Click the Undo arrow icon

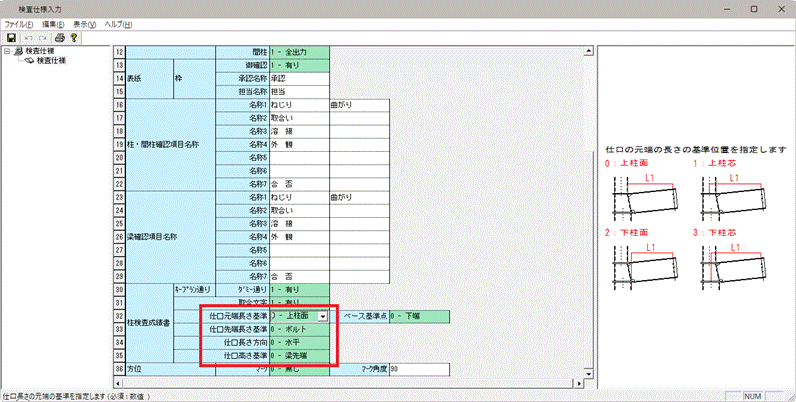[27, 37]
